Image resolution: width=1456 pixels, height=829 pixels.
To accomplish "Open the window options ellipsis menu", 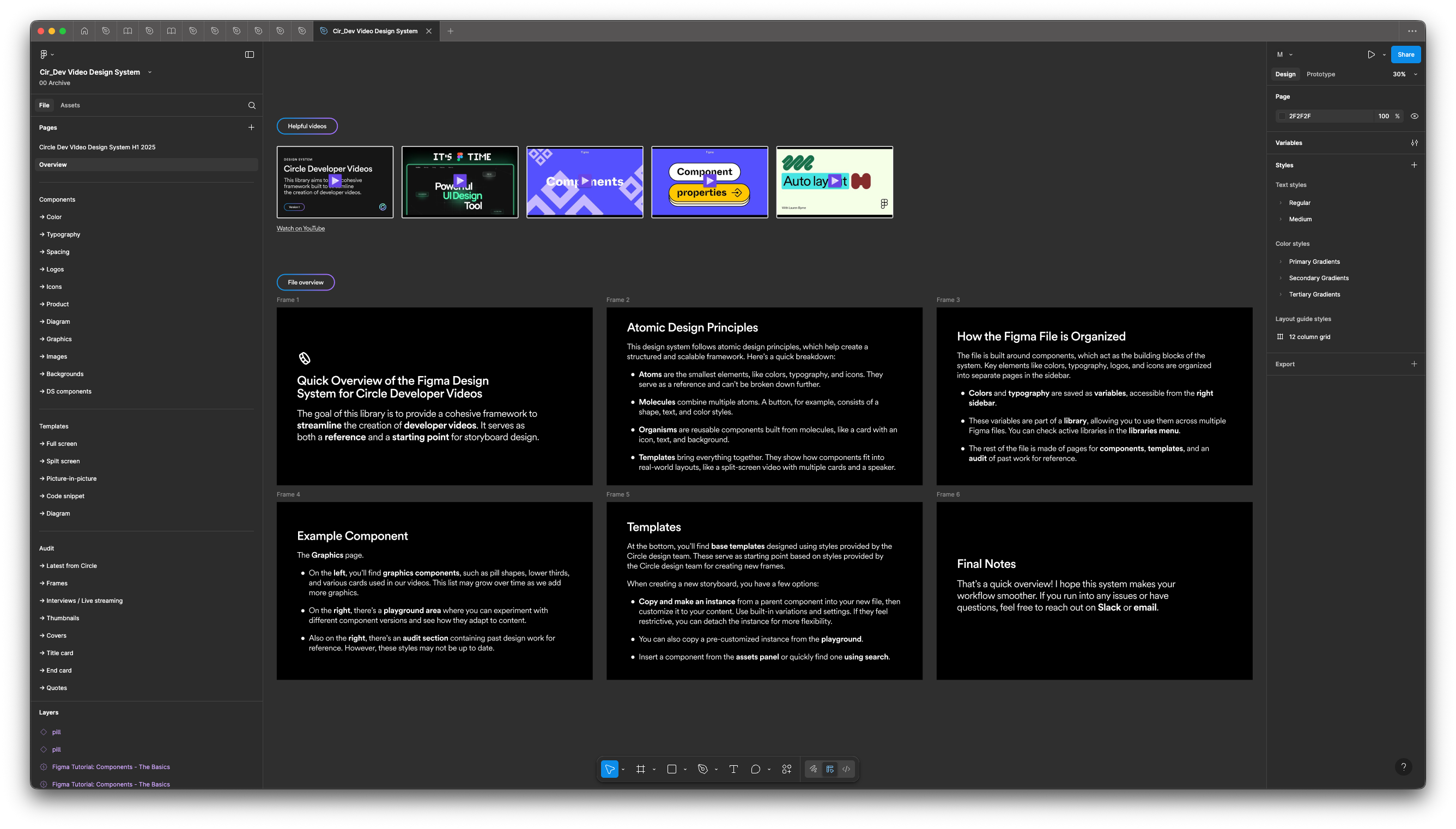I will click(x=1412, y=31).
